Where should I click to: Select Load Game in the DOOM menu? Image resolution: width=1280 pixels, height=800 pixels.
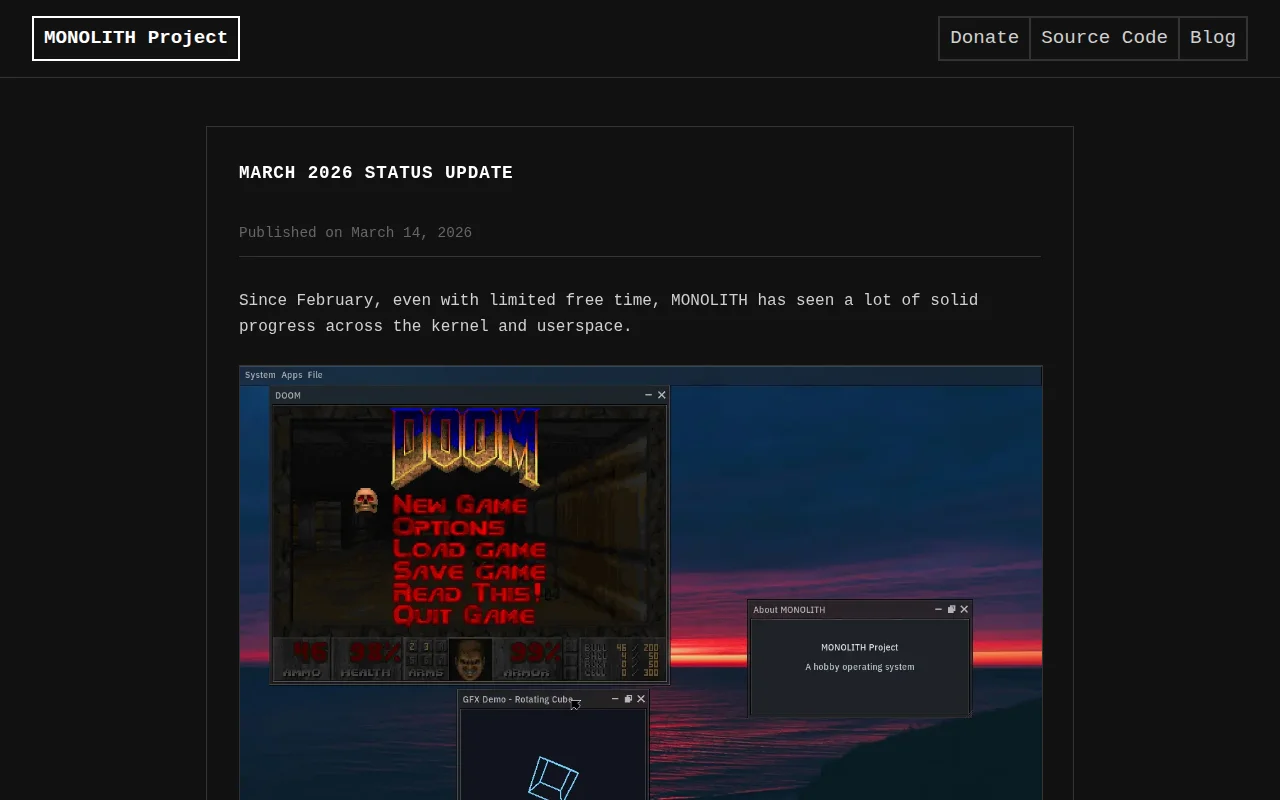(x=469, y=549)
